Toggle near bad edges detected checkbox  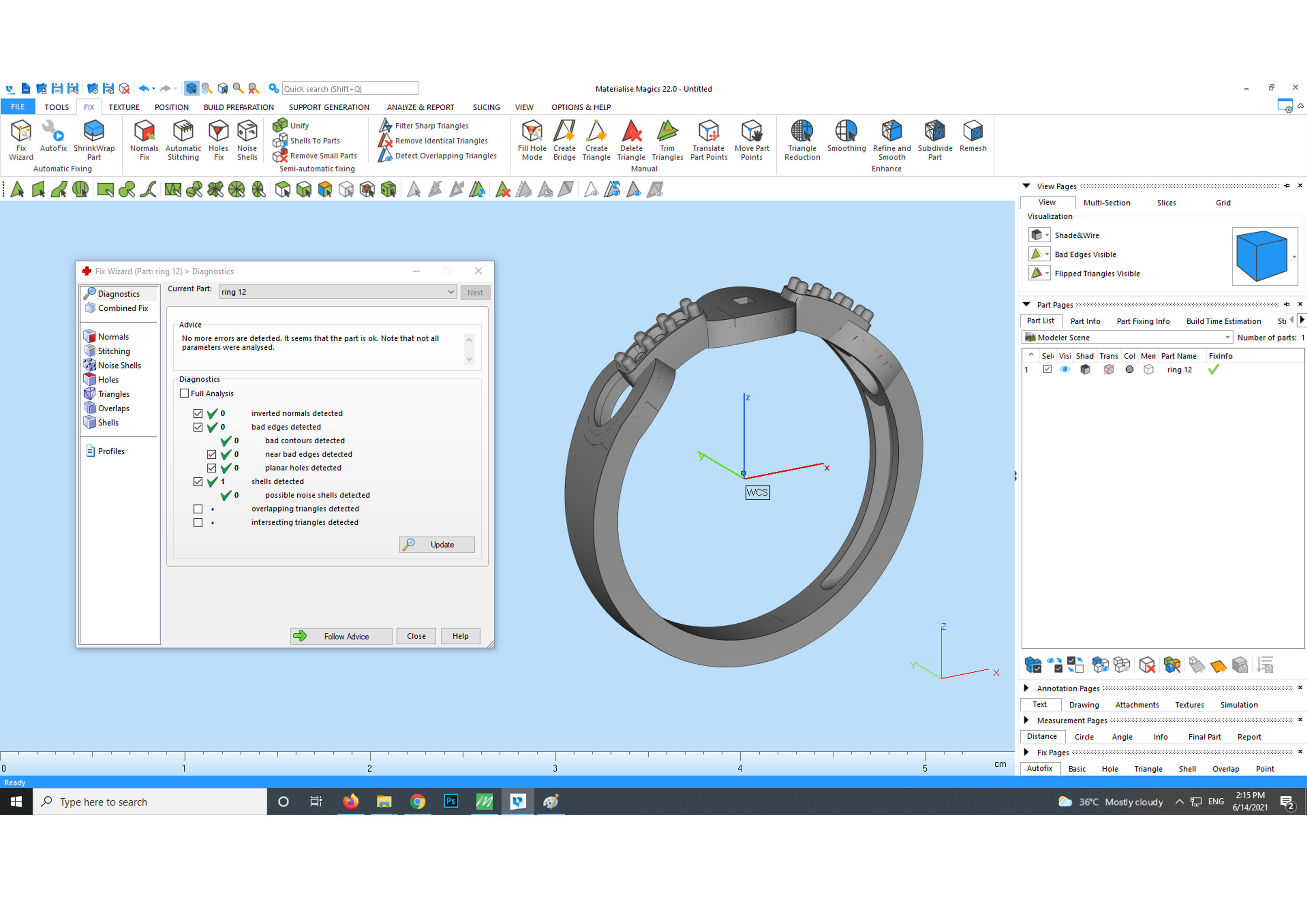(212, 454)
